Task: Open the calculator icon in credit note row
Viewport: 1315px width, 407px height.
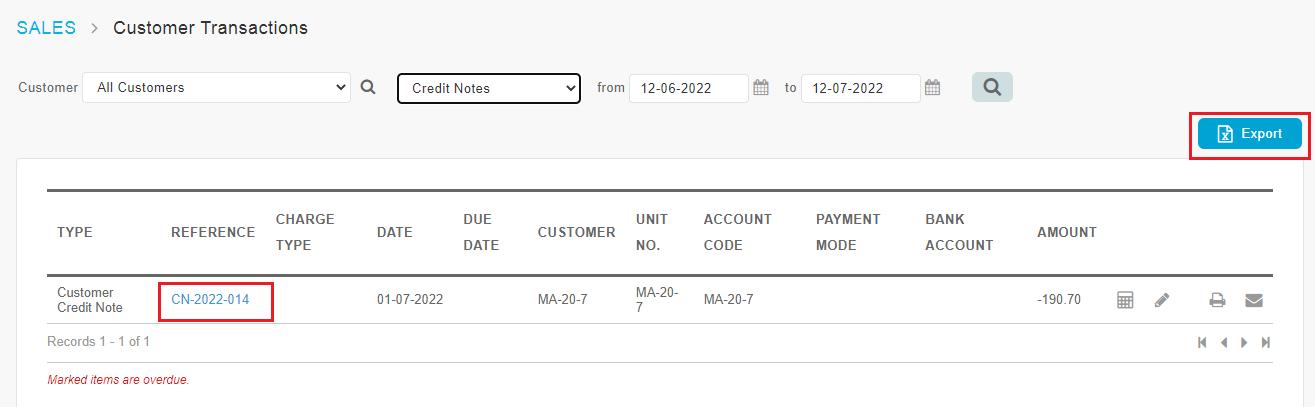Action: tap(1125, 299)
